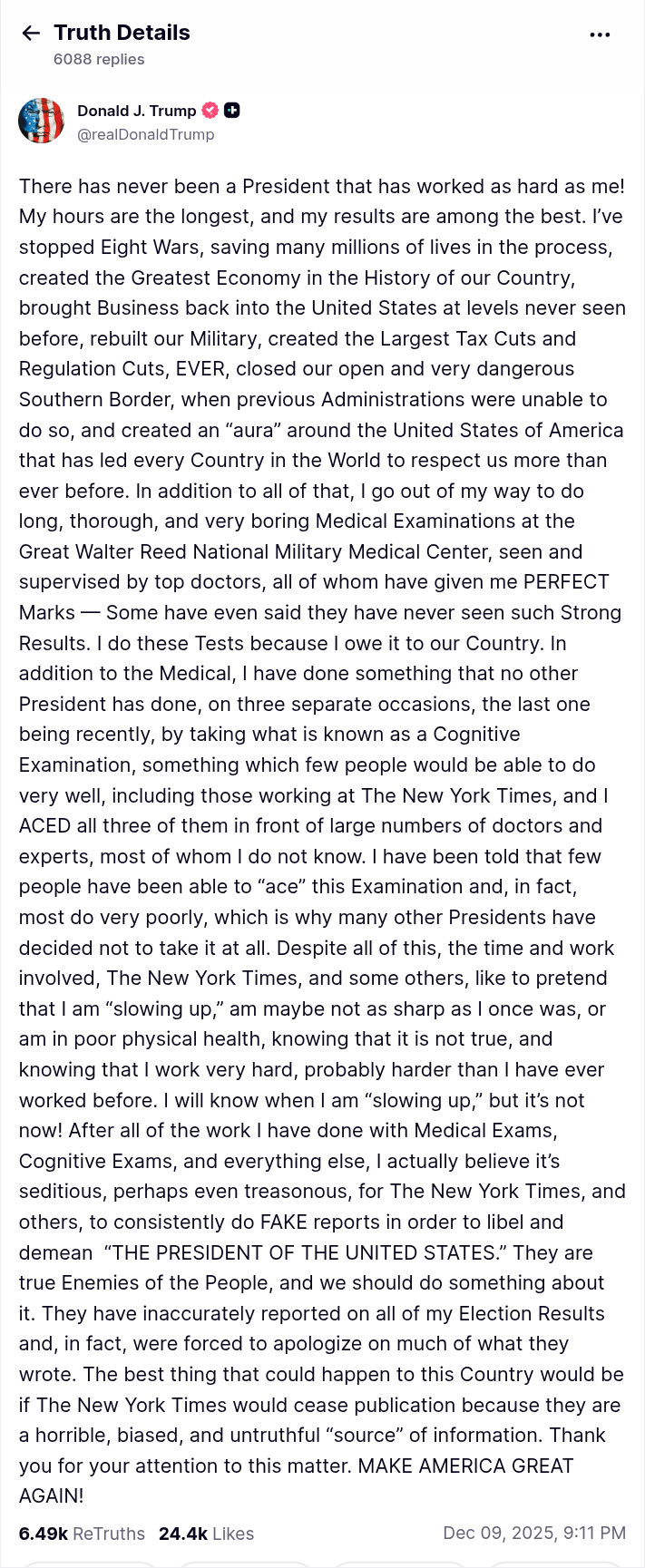The height and width of the screenshot is (1568, 645).
Task: Open Donald J. Trump's profile avatar
Action: 42,120
